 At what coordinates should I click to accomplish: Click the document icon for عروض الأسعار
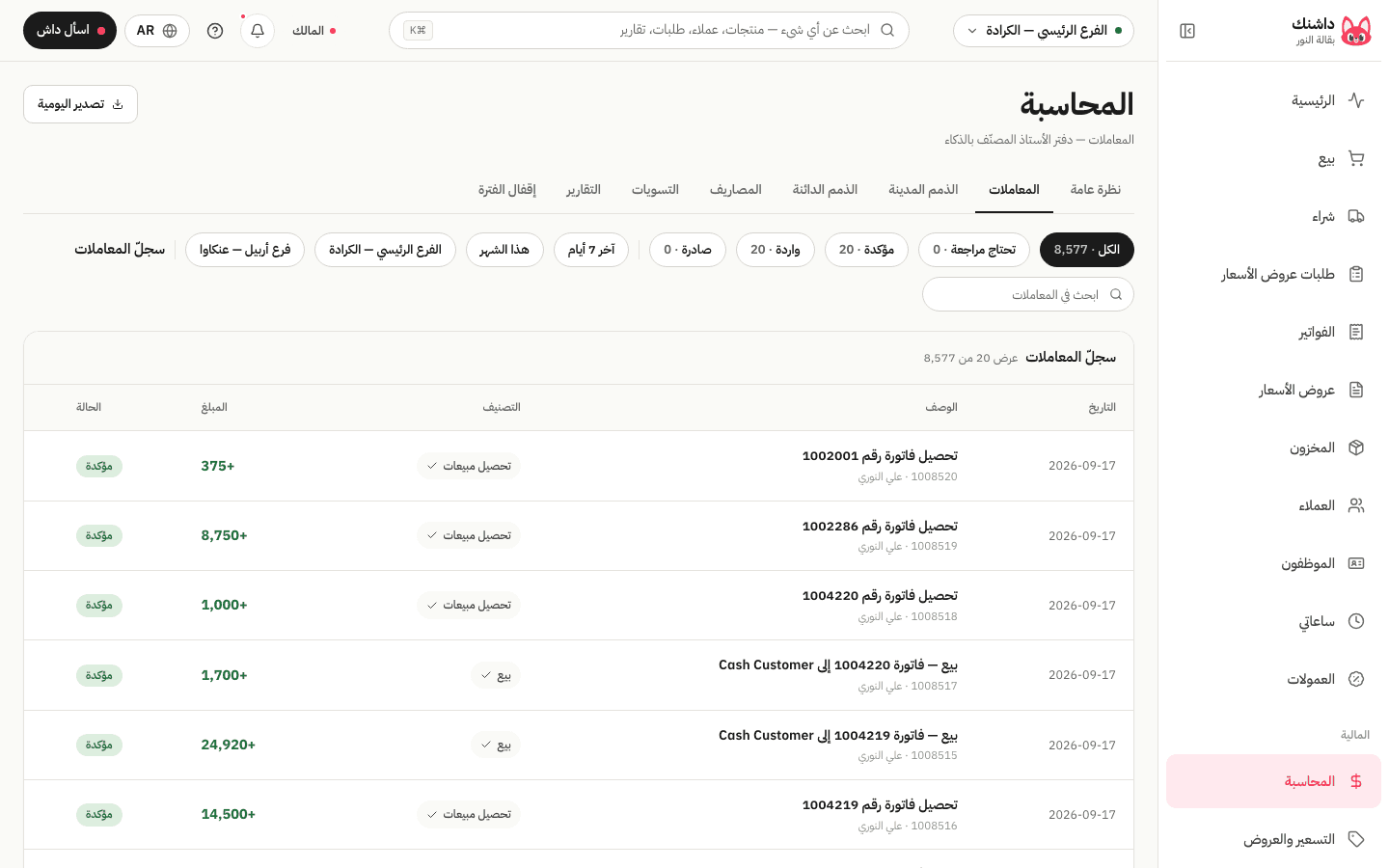tap(1356, 390)
